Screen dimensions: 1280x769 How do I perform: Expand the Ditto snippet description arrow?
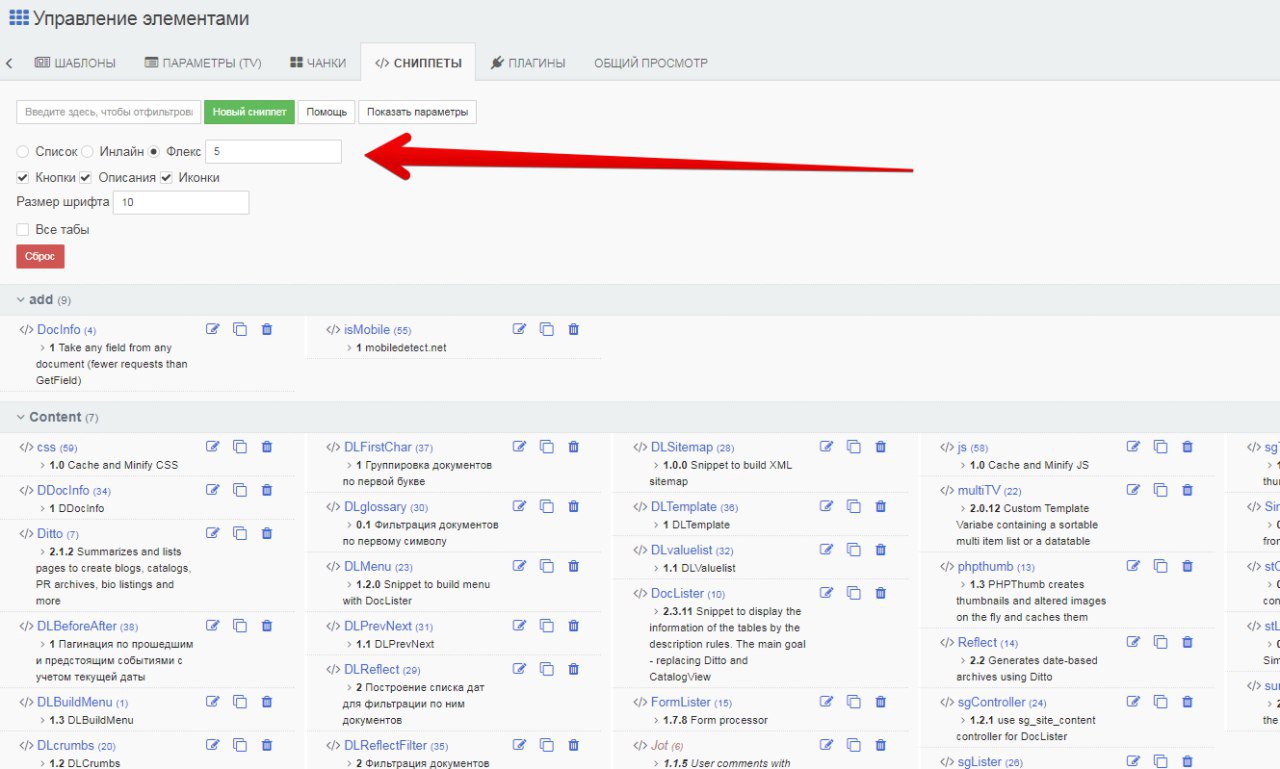(41, 551)
